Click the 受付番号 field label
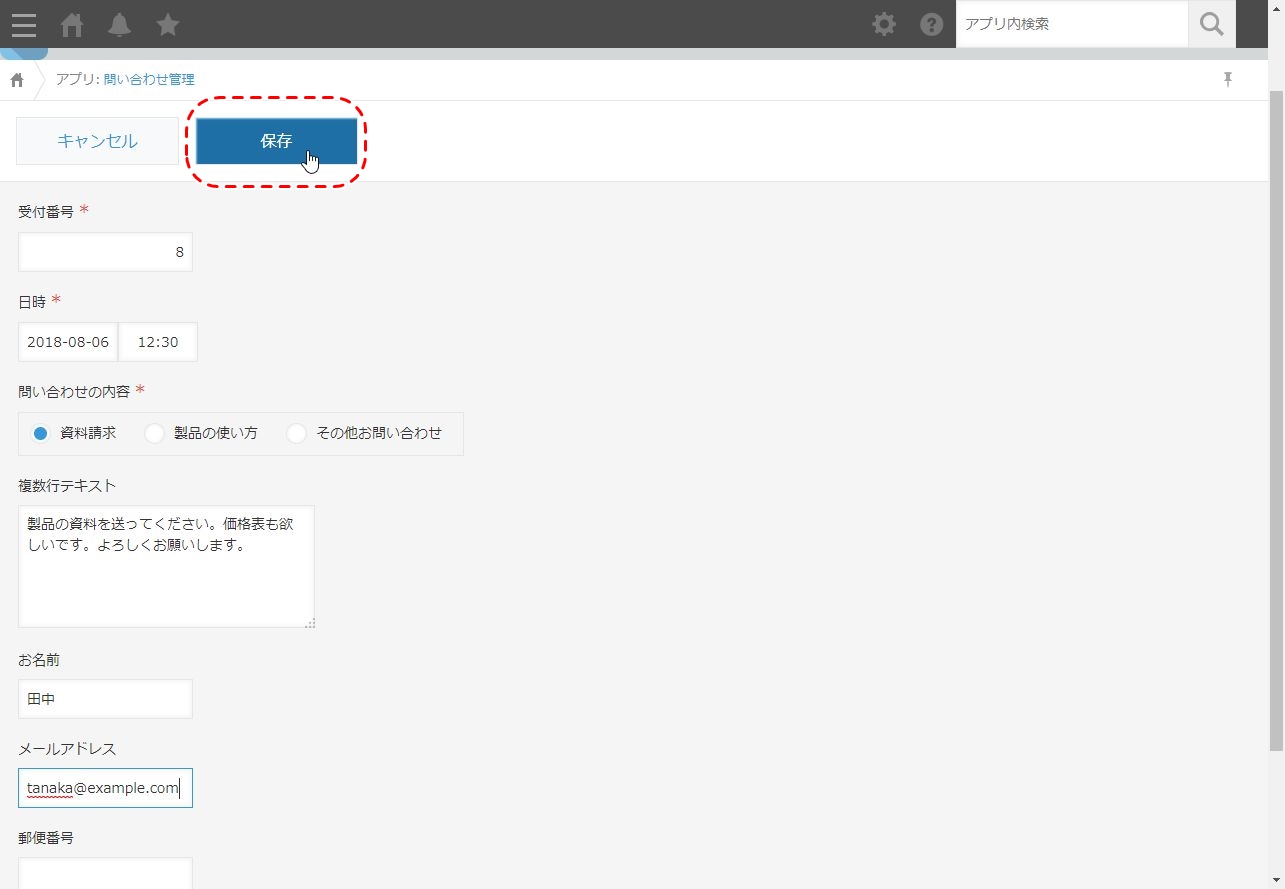This screenshot has height=889, width=1285. pos(46,212)
